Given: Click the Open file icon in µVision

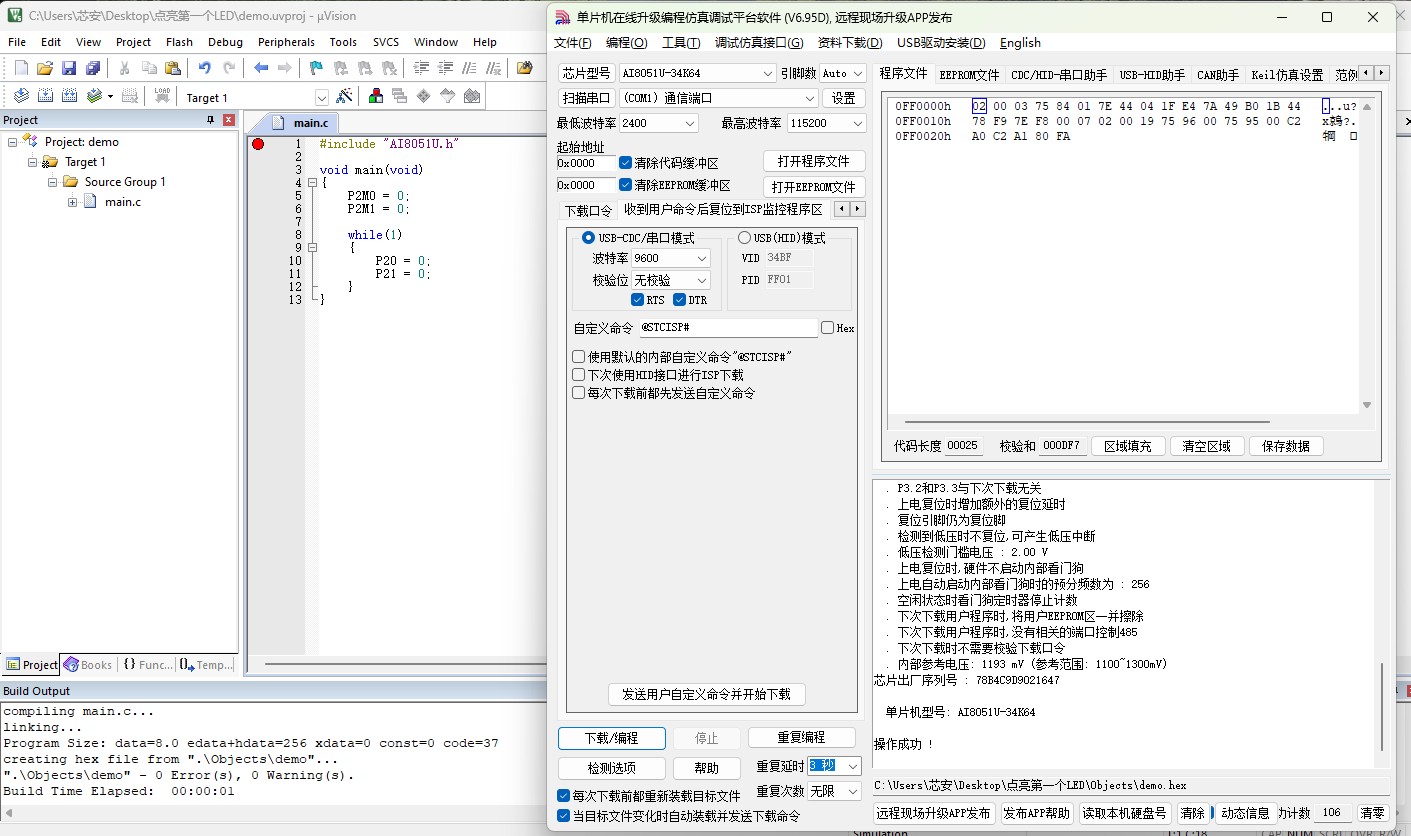Looking at the screenshot, I should [45, 68].
